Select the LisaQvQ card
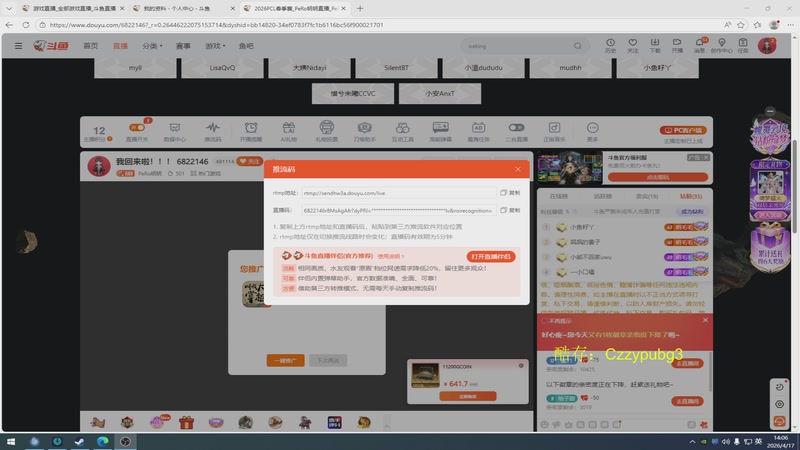The width and height of the screenshot is (800, 450). click(x=222, y=67)
